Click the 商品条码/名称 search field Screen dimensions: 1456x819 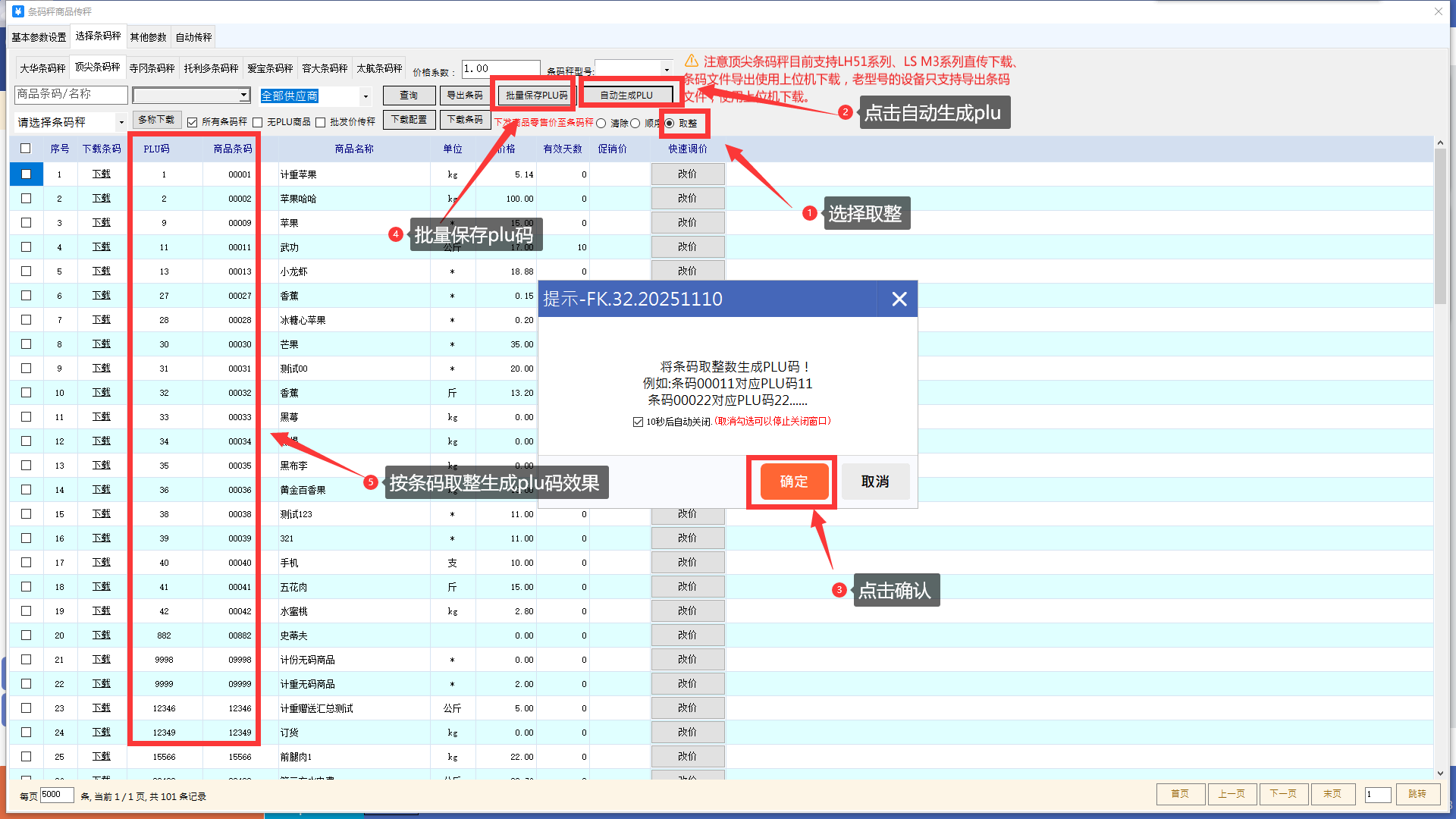click(71, 94)
